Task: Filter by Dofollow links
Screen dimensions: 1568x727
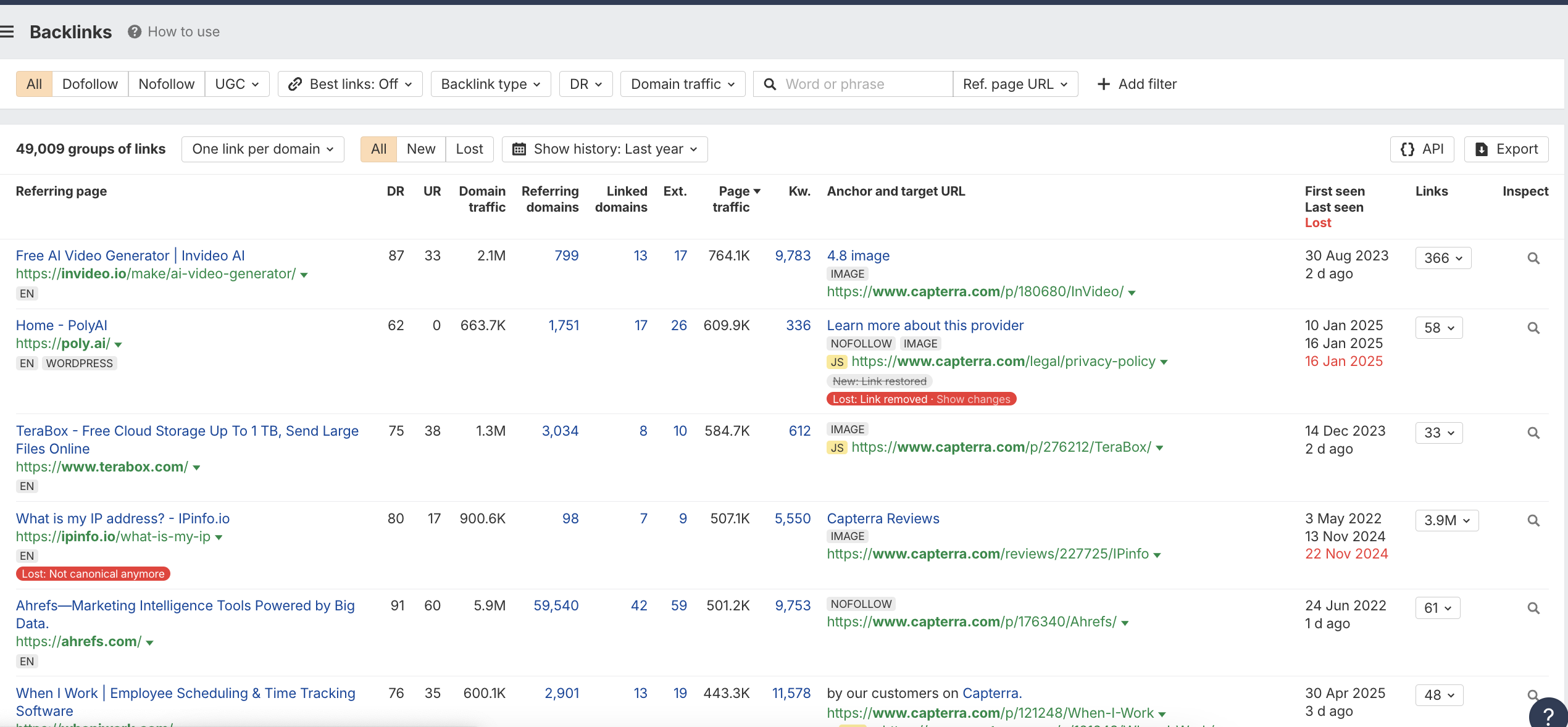Action: [x=90, y=84]
